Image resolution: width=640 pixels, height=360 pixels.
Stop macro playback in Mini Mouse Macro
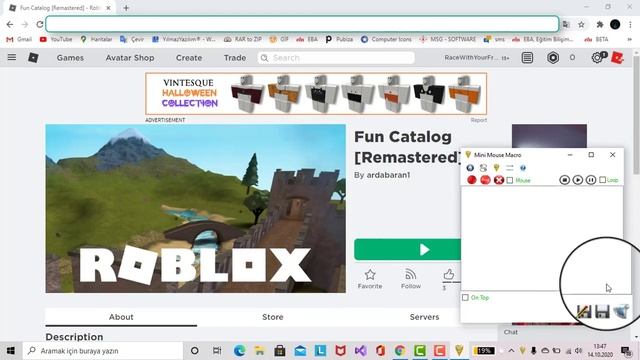click(x=564, y=180)
